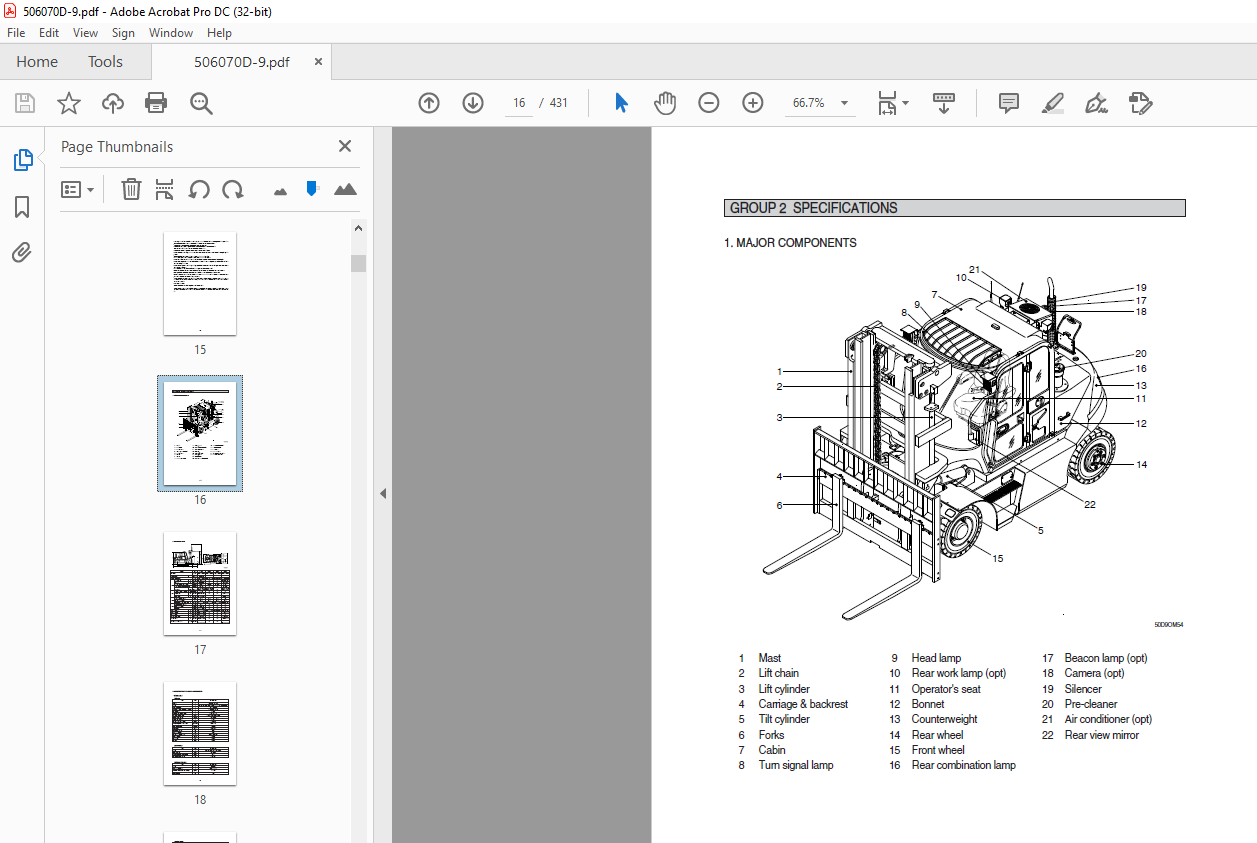Open the File menu
This screenshot has width=1257, height=843.
click(16, 33)
